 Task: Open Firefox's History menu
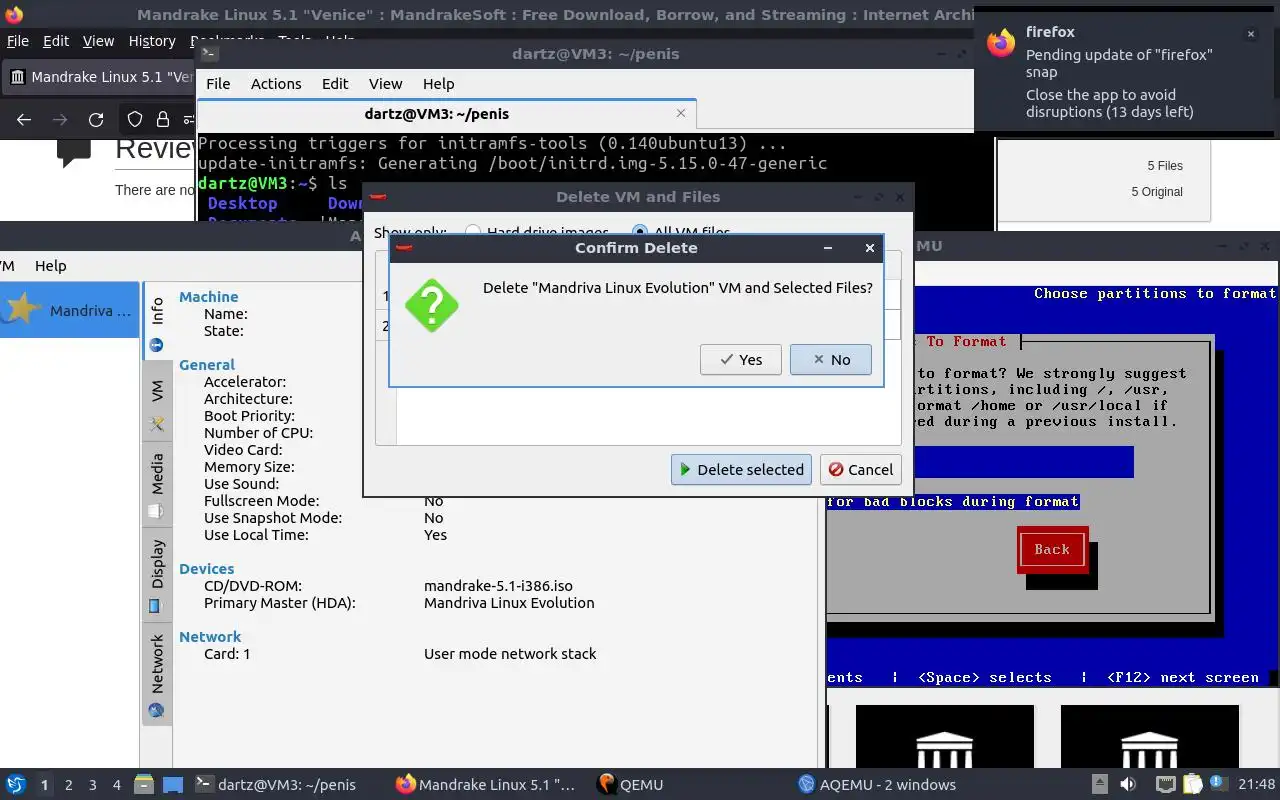[152, 41]
